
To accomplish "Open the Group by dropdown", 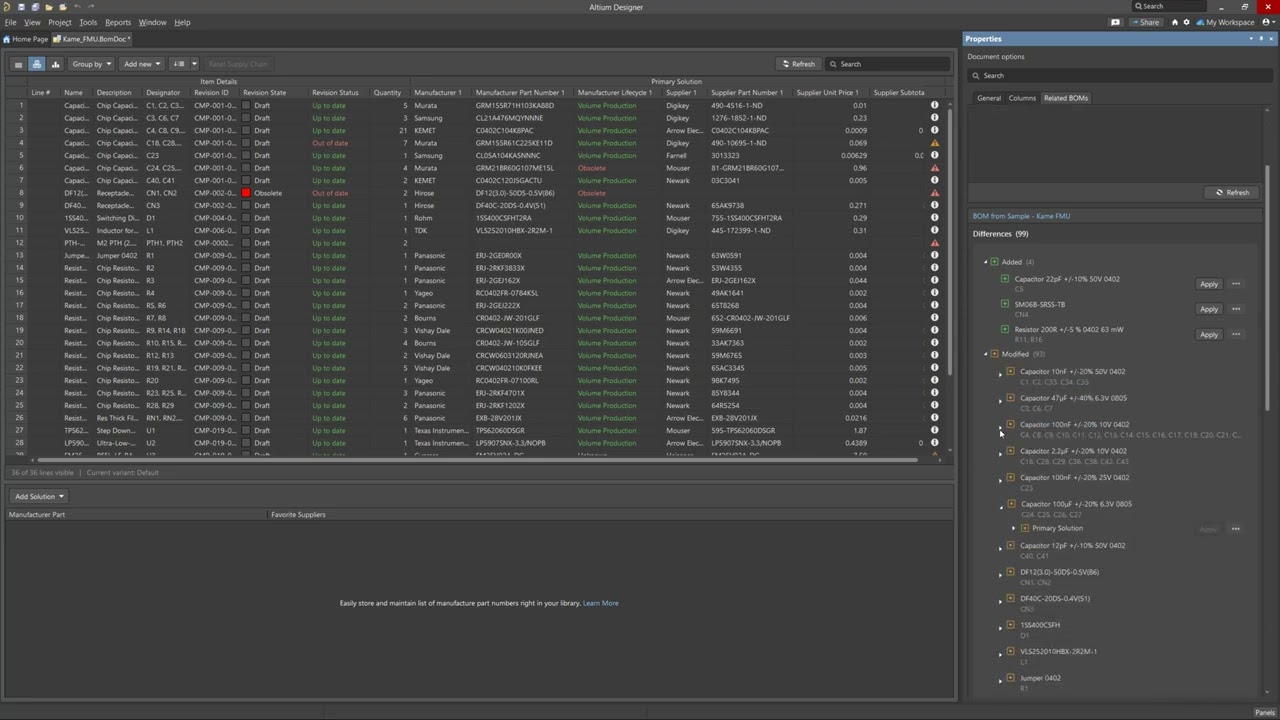I will [90, 64].
